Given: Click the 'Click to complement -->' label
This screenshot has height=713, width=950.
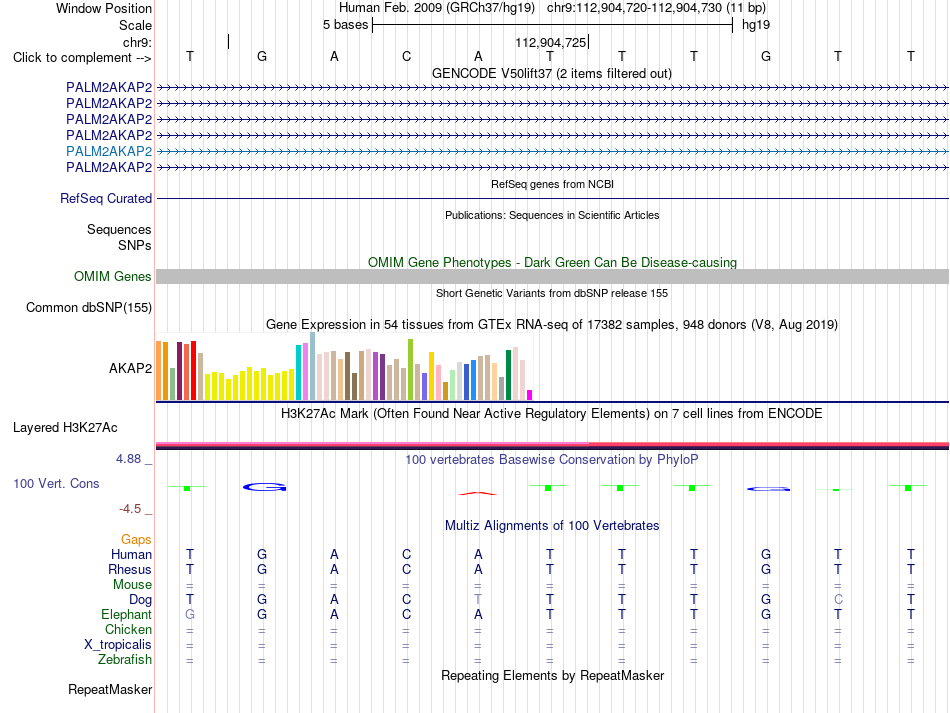Looking at the screenshot, I should 82,58.
